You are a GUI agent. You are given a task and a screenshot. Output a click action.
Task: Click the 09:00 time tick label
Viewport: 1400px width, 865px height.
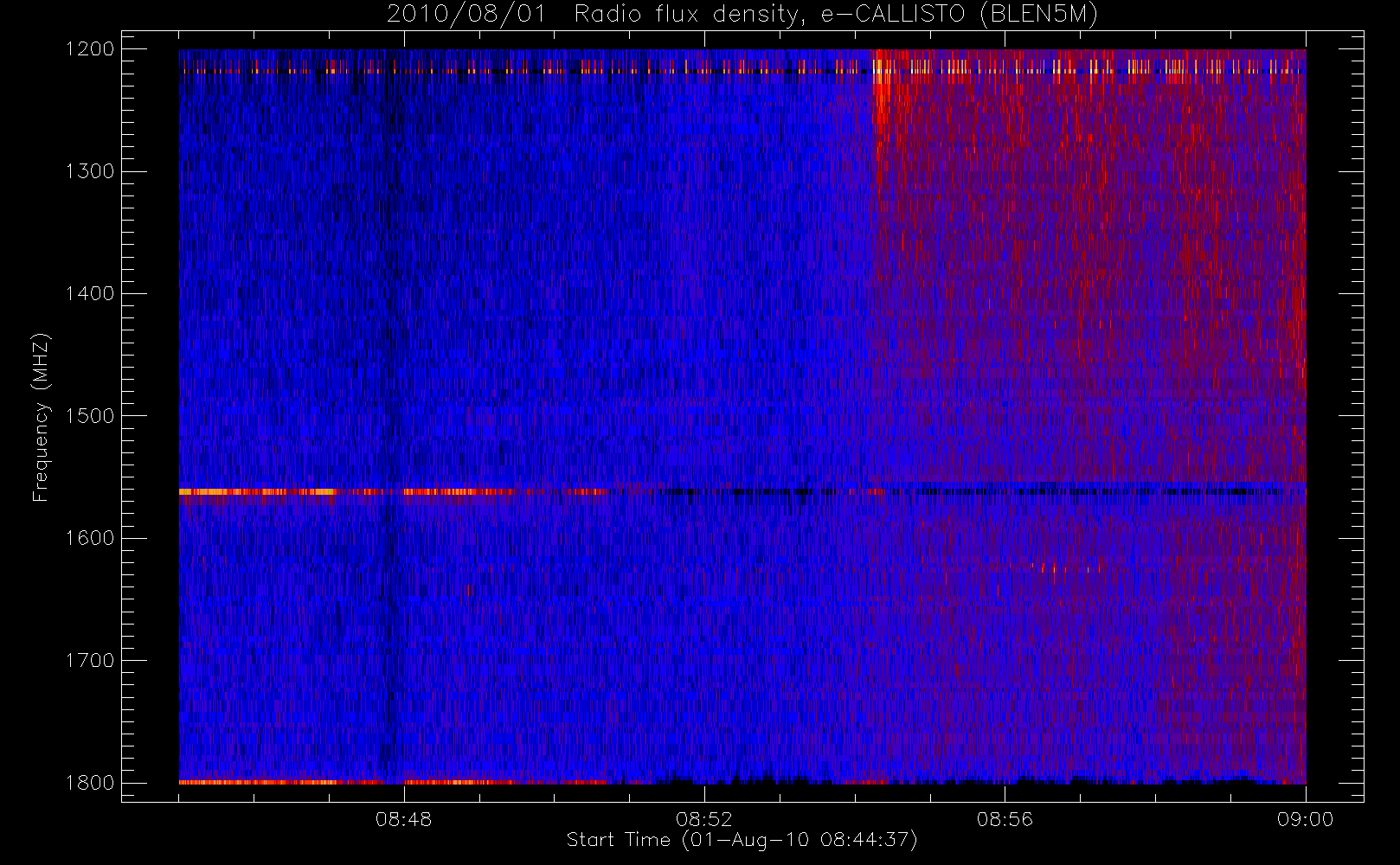[1306, 819]
